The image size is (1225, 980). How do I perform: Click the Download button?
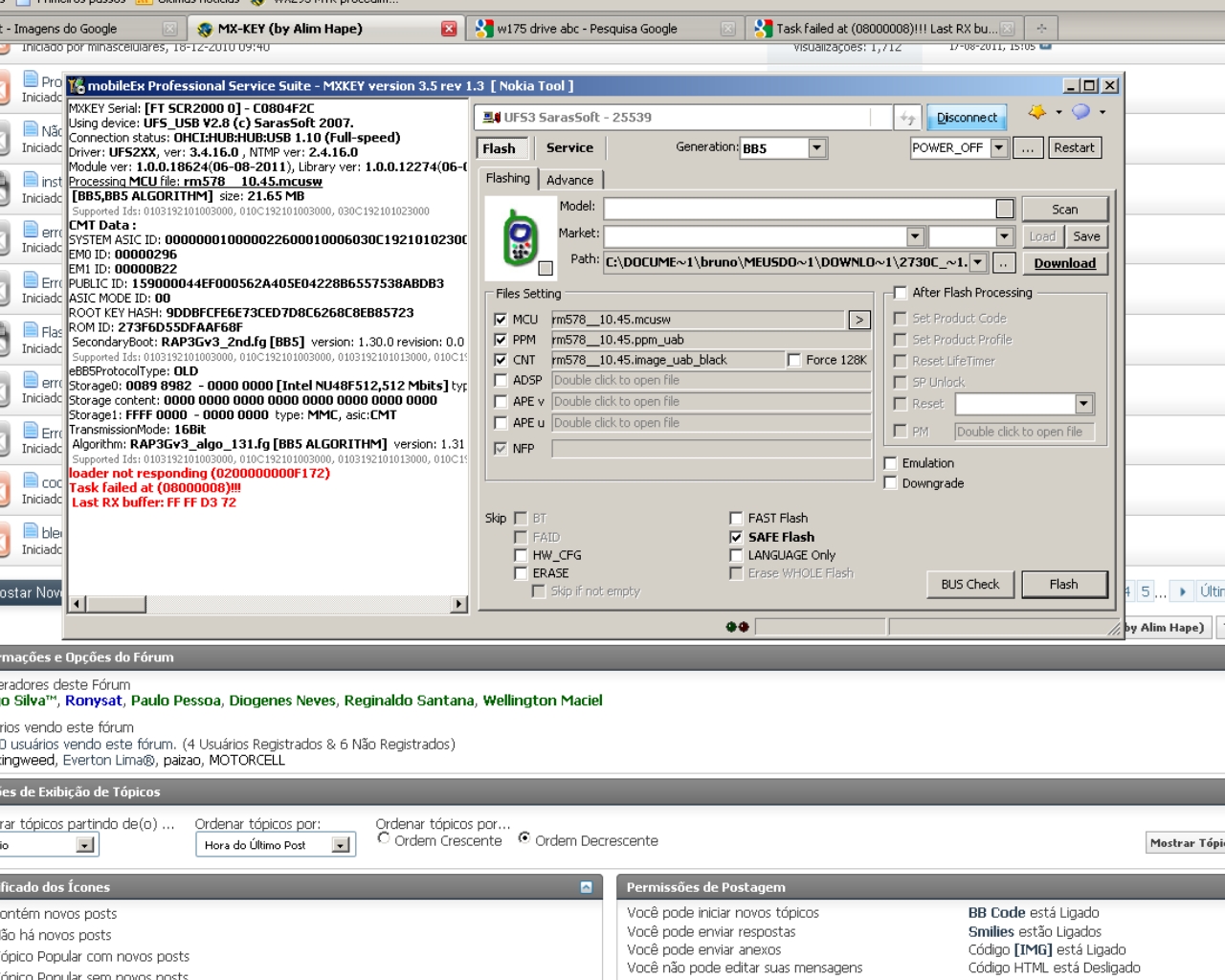coord(1064,263)
